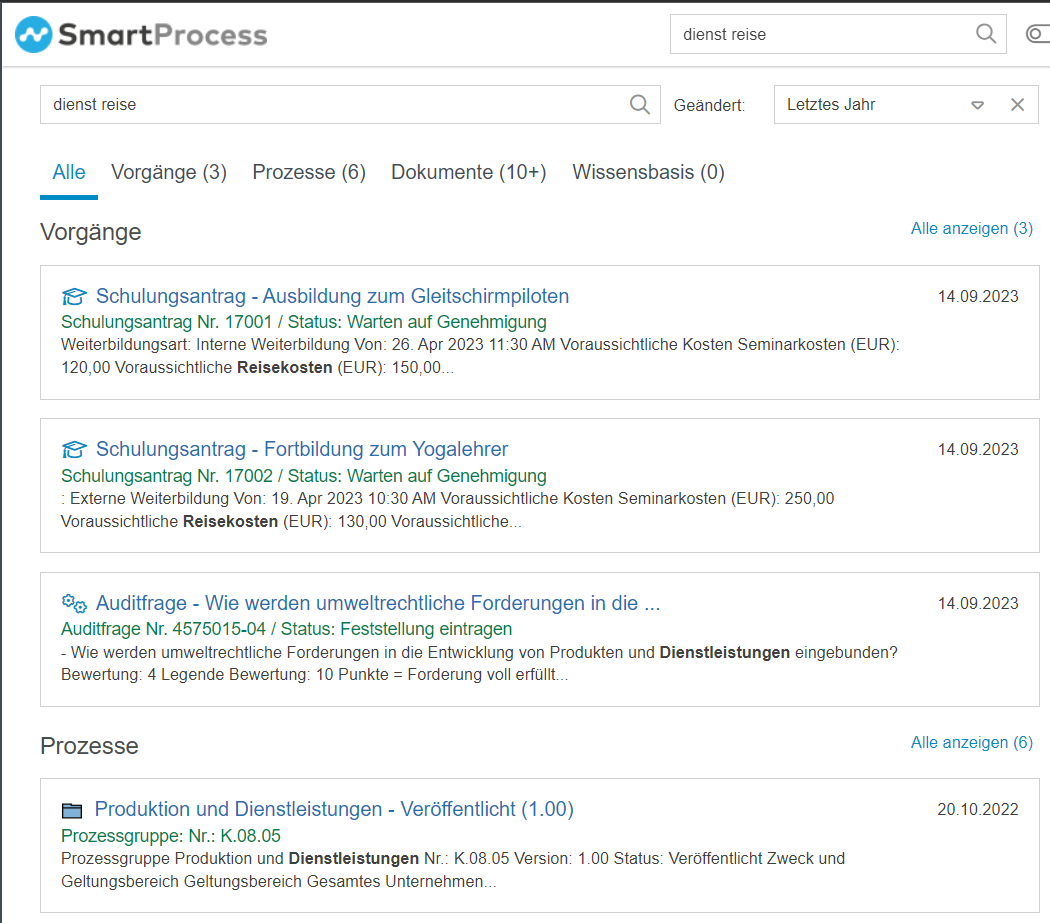
Task: Open the Prozesse (6) tab
Action: [x=309, y=172]
